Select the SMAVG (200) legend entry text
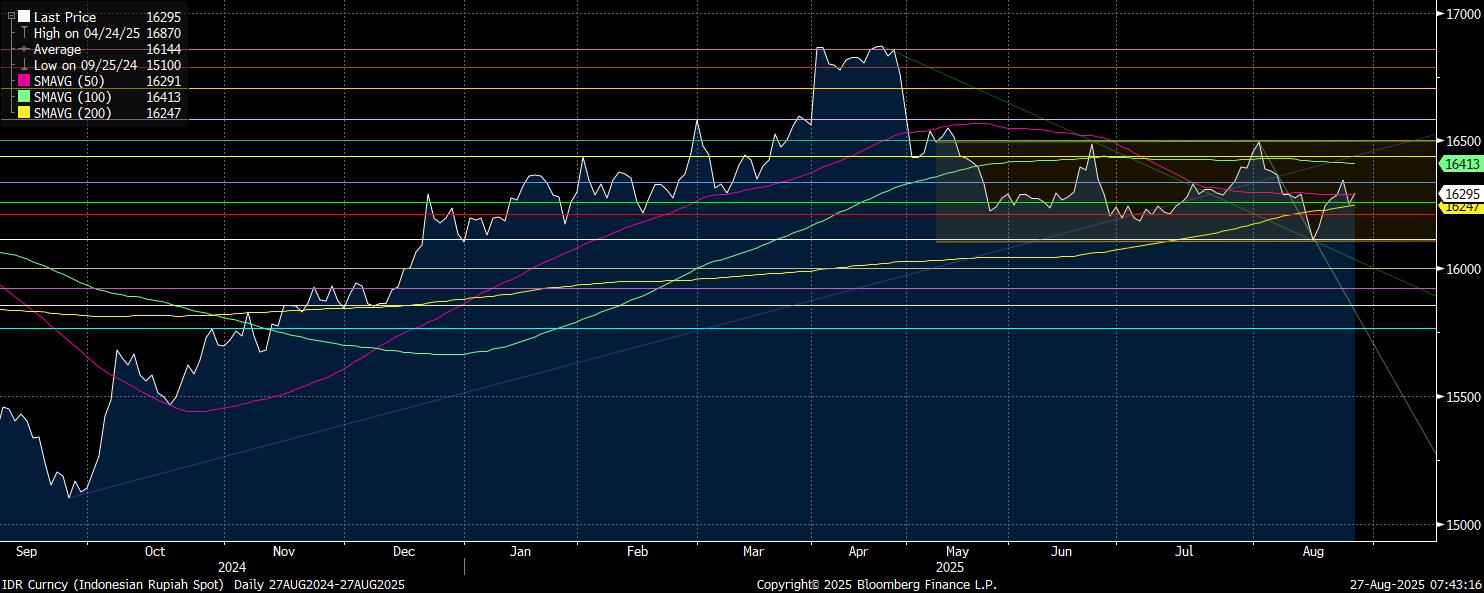This screenshot has width=1484, height=593. click(x=73, y=113)
